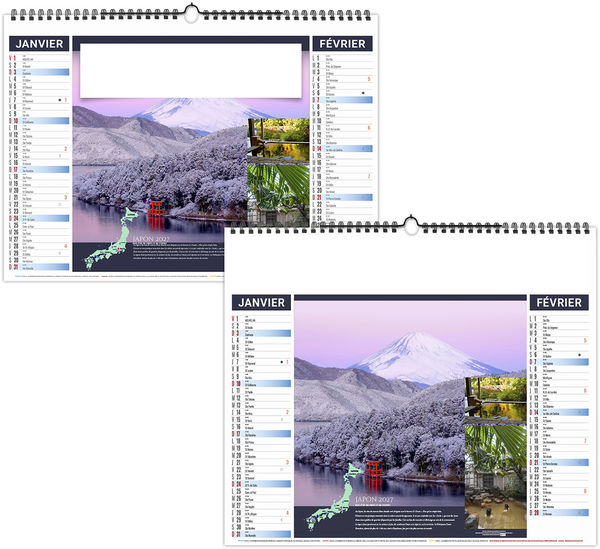Open the palm leaves thumbnail on the back calendar
The image size is (600, 549).
(278, 193)
